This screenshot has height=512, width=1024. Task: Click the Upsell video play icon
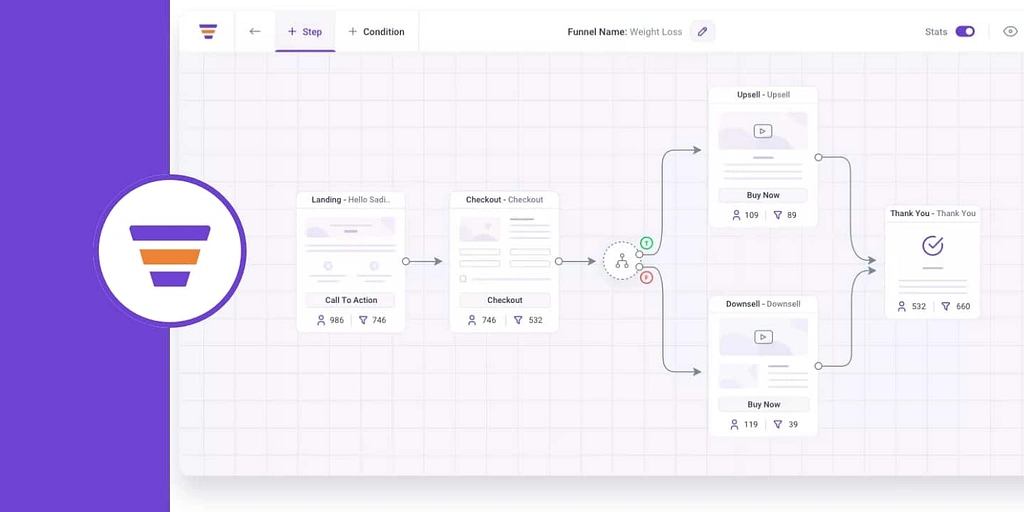[763, 131]
